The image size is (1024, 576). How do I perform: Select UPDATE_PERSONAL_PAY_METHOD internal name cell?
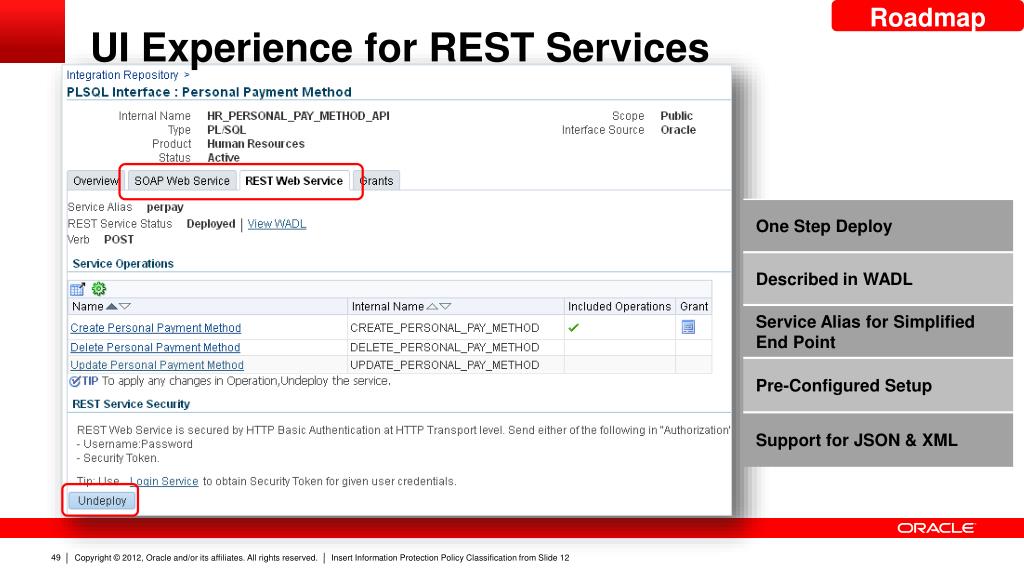point(445,365)
